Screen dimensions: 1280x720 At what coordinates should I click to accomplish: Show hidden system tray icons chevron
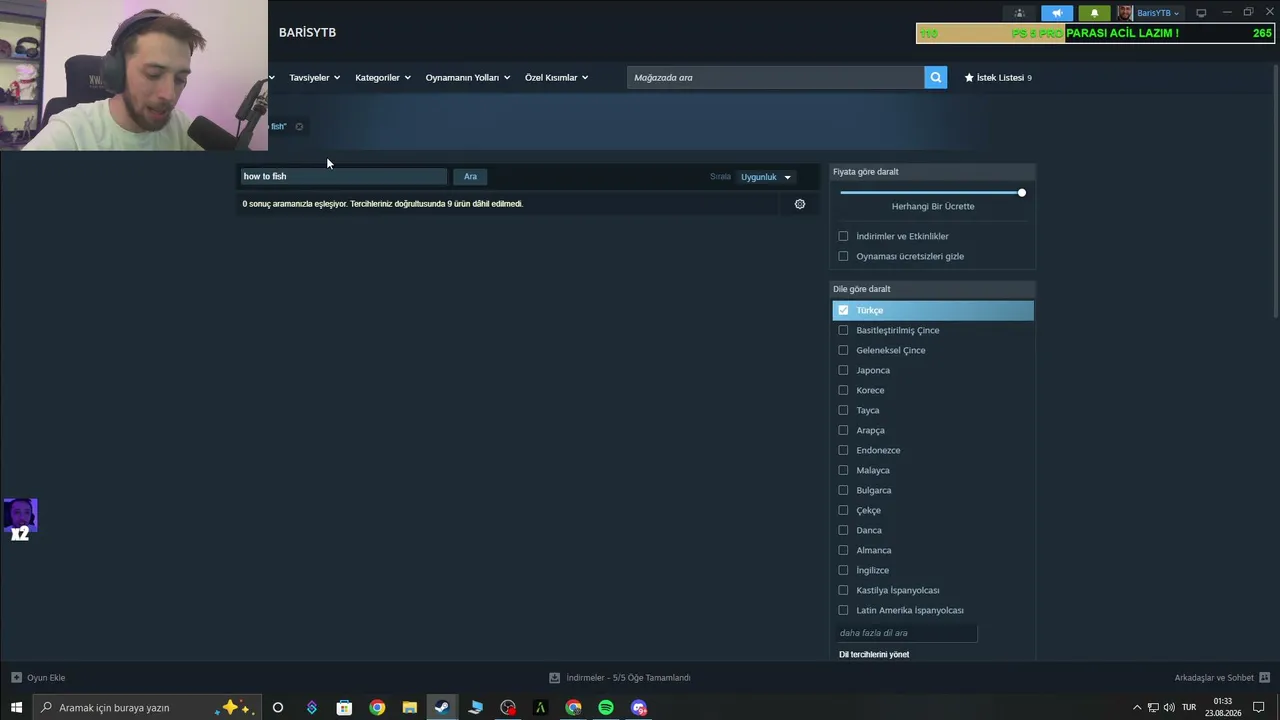tap(1136, 708)
